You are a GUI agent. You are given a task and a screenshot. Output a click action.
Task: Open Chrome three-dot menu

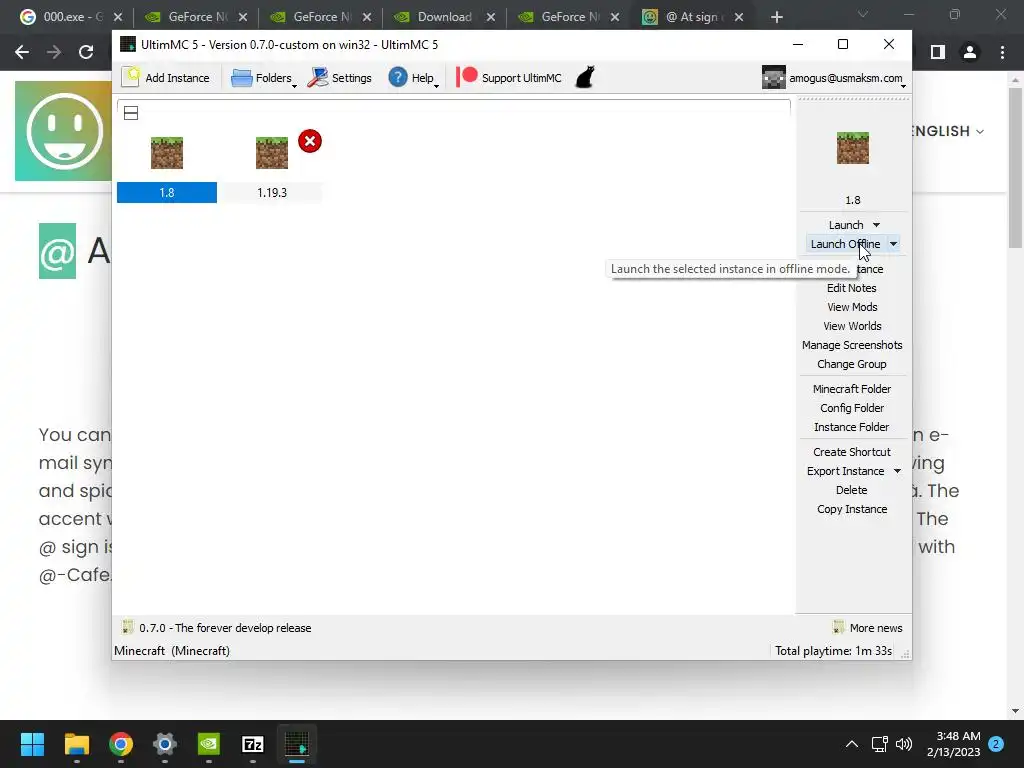[1002, 52]
